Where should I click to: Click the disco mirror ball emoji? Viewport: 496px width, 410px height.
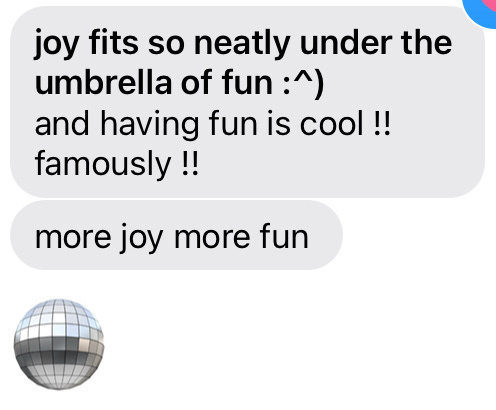[x=59, y=344]
